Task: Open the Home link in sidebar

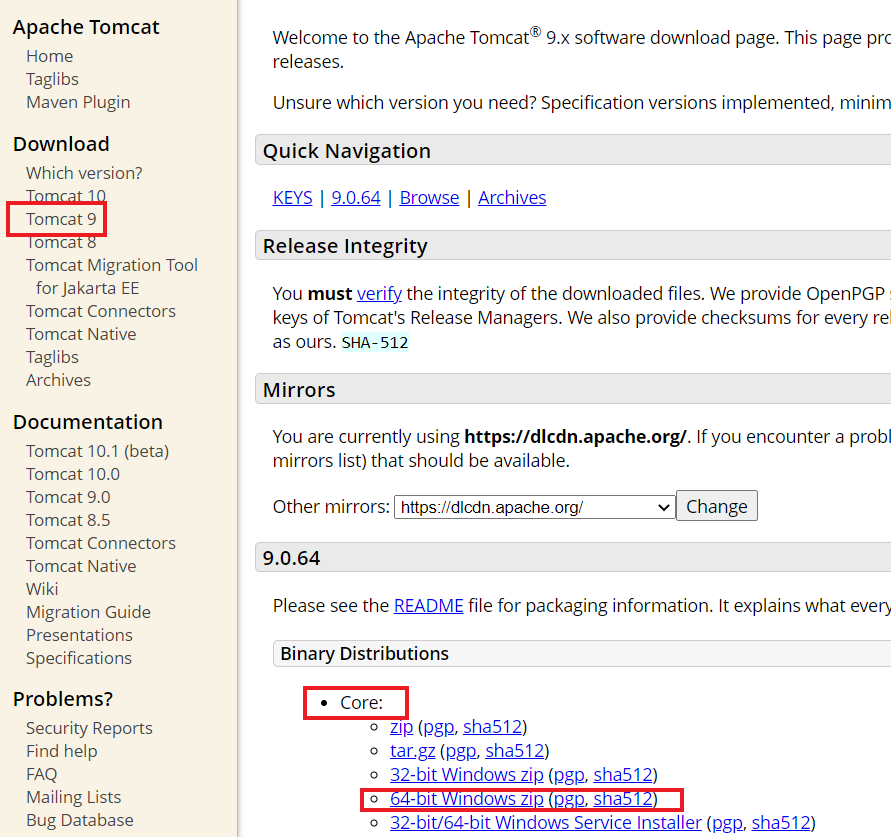Action: pyautogui.click(x=49, y=56)
